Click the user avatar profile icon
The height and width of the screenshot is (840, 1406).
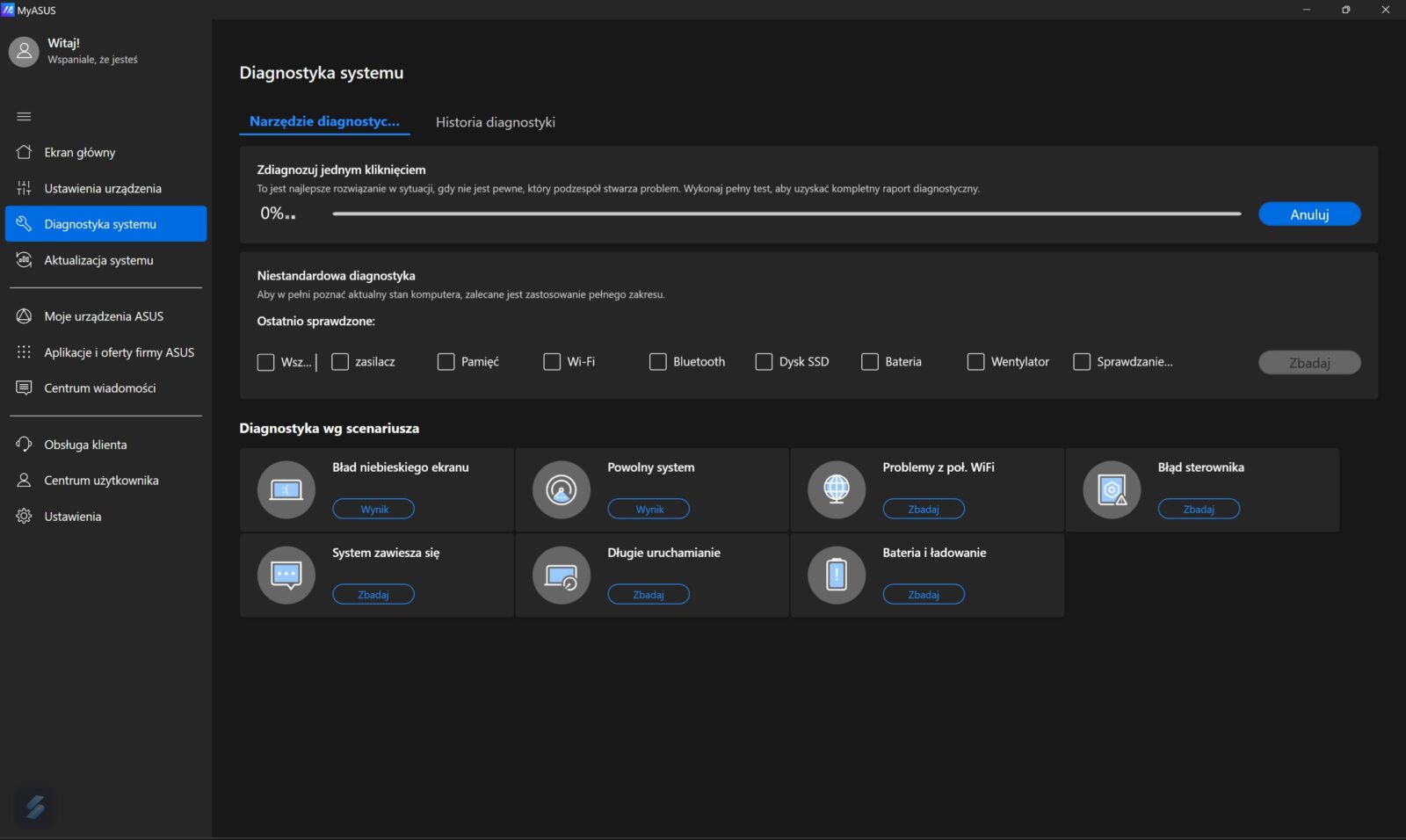click(24, 52)
